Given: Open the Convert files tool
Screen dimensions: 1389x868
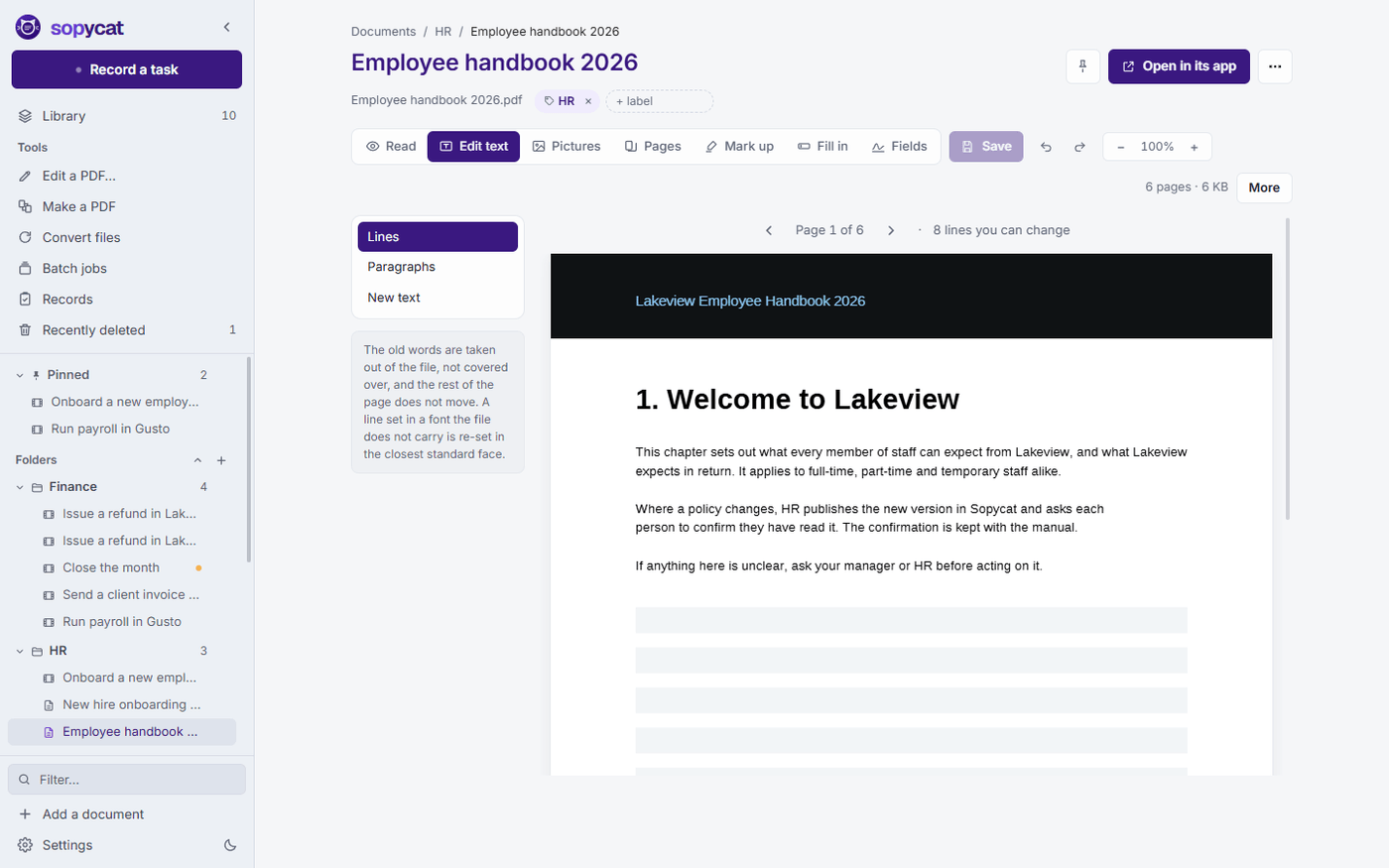Looking at the screenshot, I should (127, 237).
